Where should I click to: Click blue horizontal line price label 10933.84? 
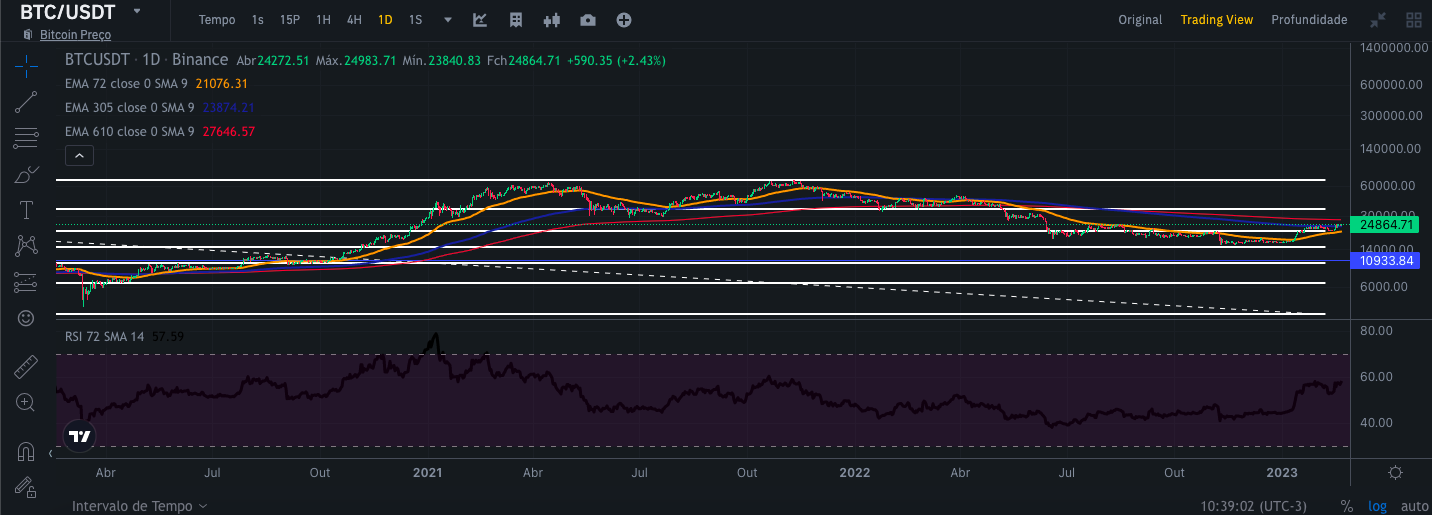tap(1385, 260)
